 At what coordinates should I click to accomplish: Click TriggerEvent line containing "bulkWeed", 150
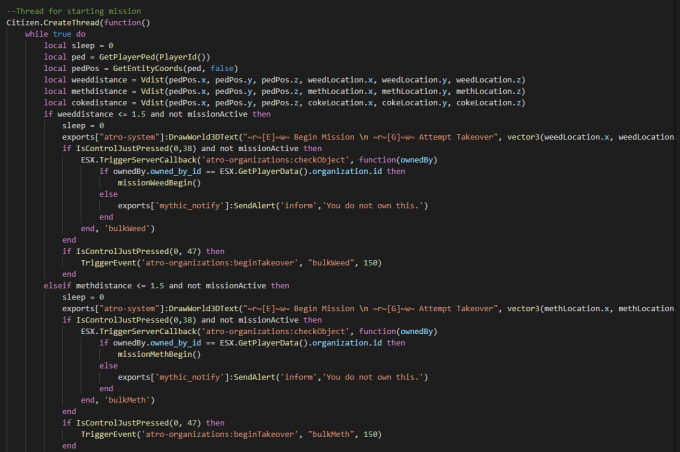pos(231,263)
